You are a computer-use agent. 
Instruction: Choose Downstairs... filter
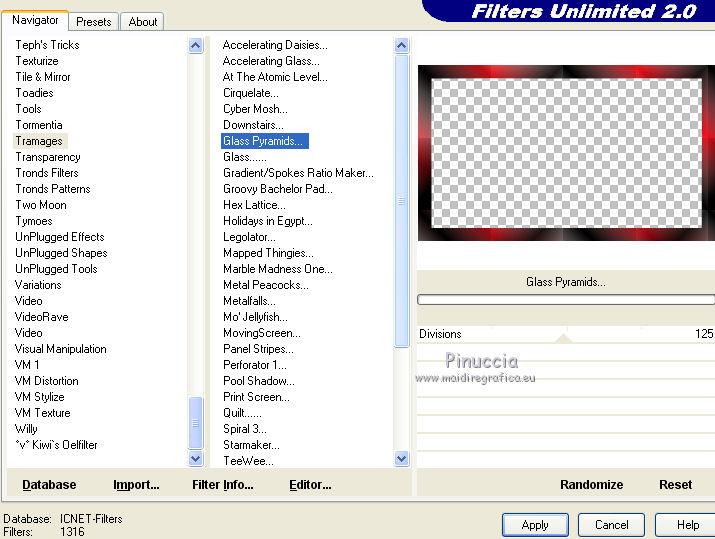click(x=253, y=124)
